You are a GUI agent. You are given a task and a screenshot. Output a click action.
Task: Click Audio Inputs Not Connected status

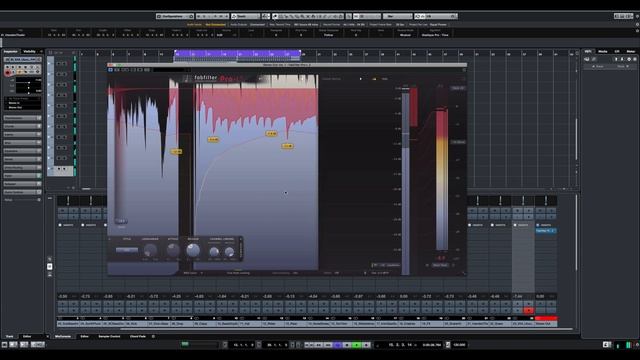206,24
